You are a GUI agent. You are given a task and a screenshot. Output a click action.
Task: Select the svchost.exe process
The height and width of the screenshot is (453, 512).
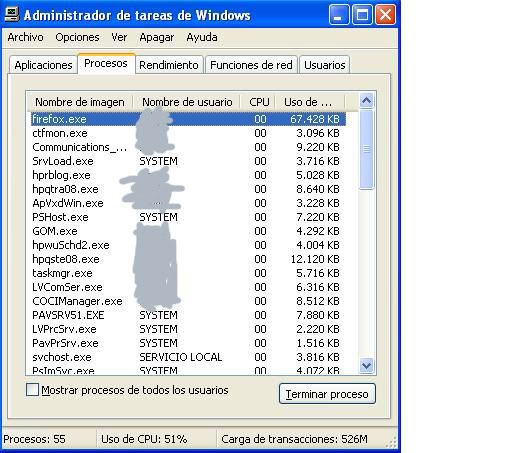[188, 357]
